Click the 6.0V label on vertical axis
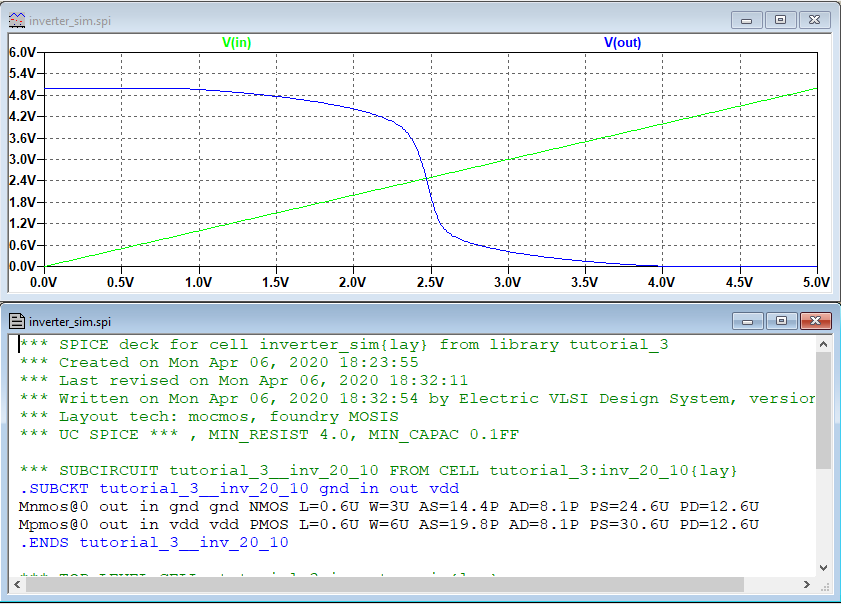841x604 pixels. tap(22, 52)
